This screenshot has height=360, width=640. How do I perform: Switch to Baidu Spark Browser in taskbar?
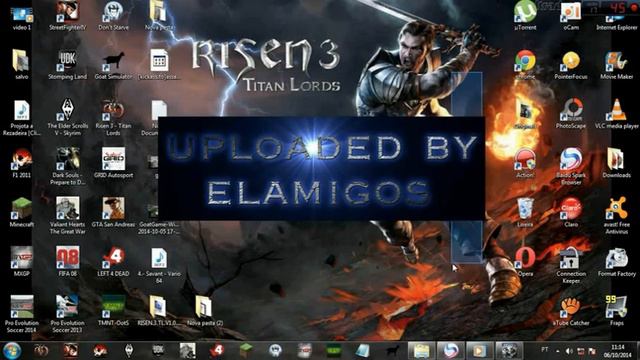coord(451,351)
